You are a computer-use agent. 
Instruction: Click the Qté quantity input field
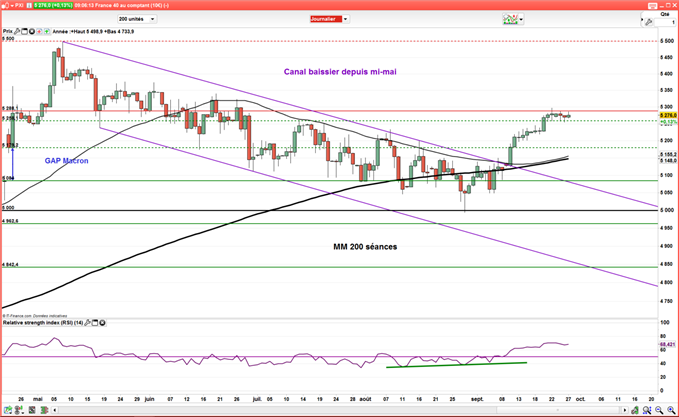point(666,22)
